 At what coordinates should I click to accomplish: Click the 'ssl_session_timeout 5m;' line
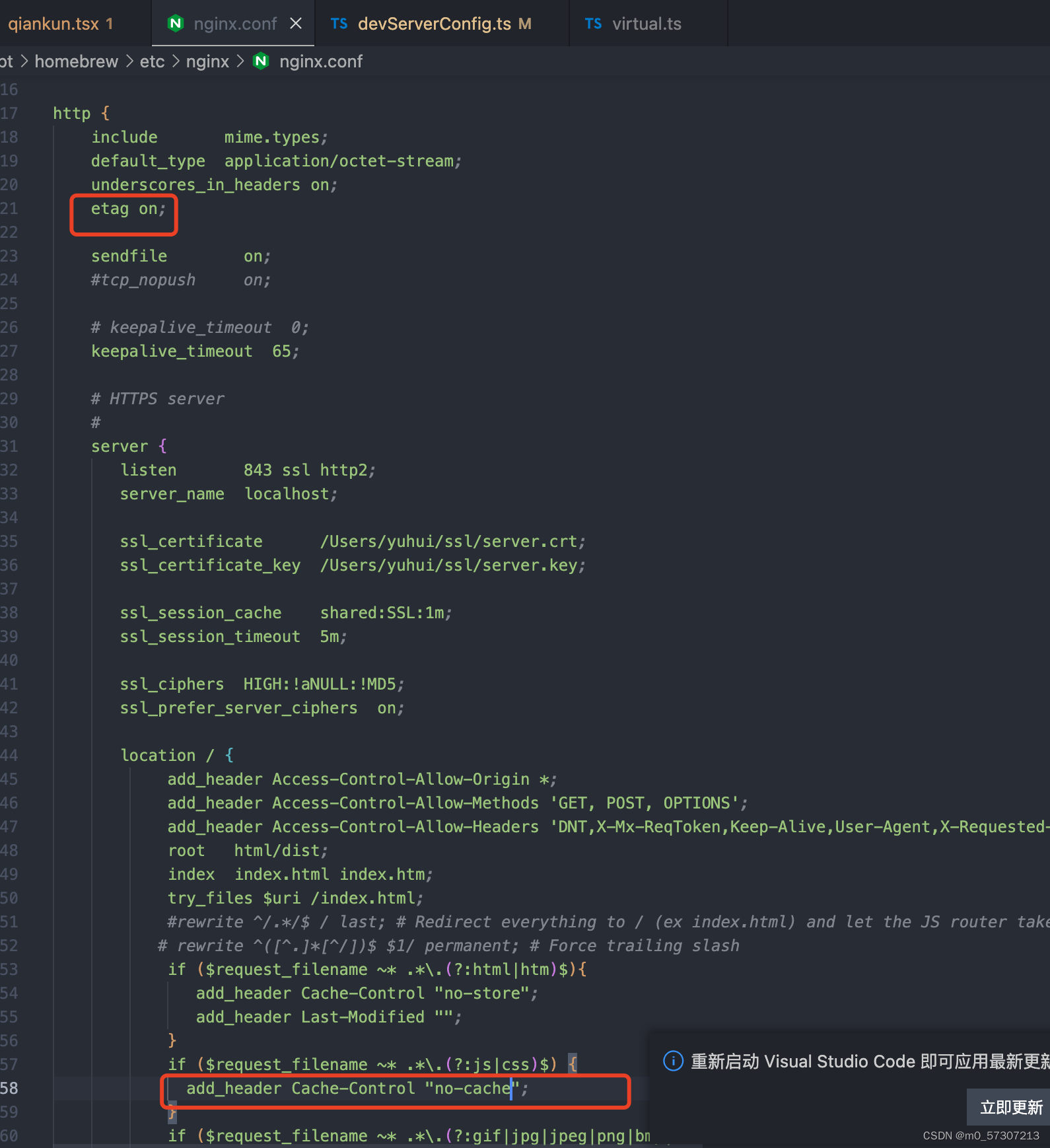point(233,637)
